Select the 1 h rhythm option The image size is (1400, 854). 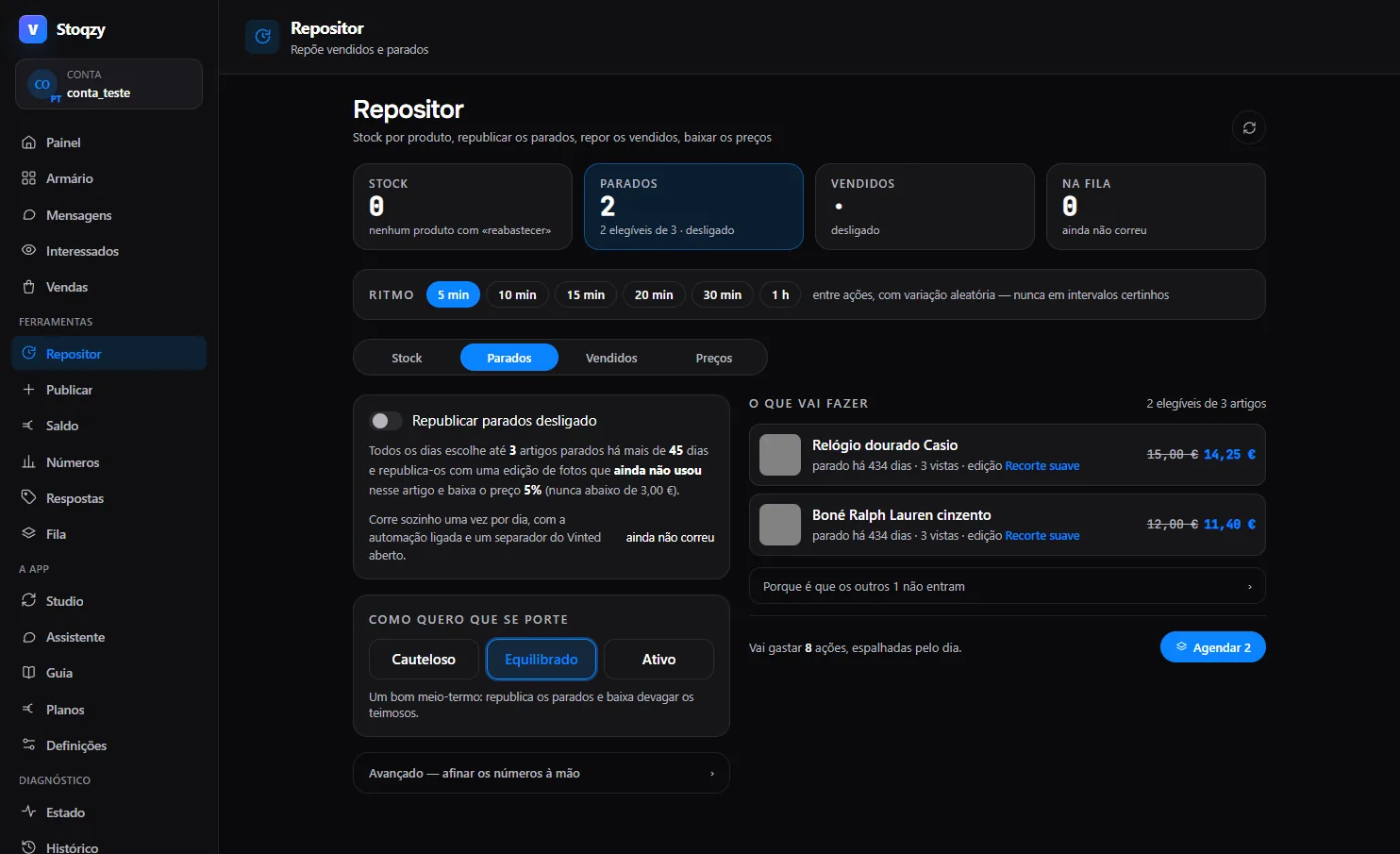pyautogui.click(x=780, y=294)
